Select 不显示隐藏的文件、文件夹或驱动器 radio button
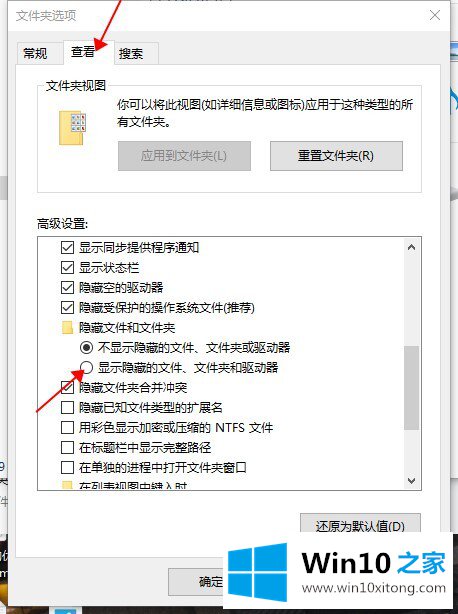Viewport: 458px width, 614px height. 86,347
